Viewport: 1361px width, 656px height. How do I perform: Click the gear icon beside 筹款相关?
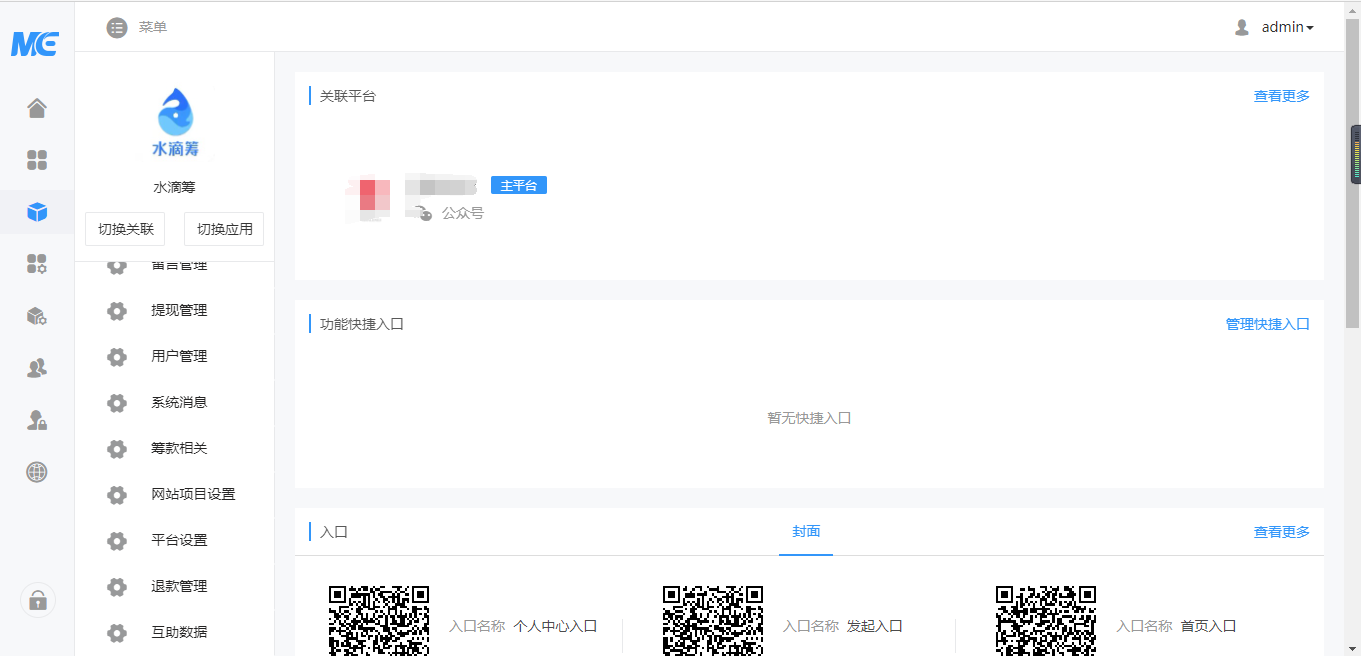117,449
